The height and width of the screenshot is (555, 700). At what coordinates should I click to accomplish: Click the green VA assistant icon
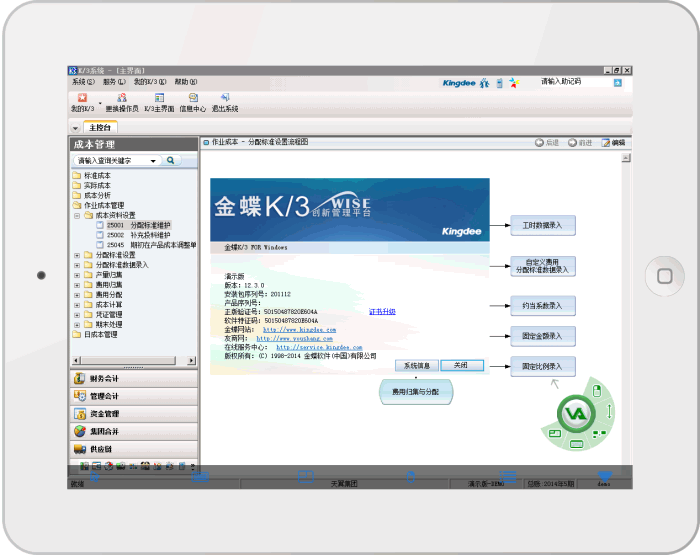click(575, 413)
